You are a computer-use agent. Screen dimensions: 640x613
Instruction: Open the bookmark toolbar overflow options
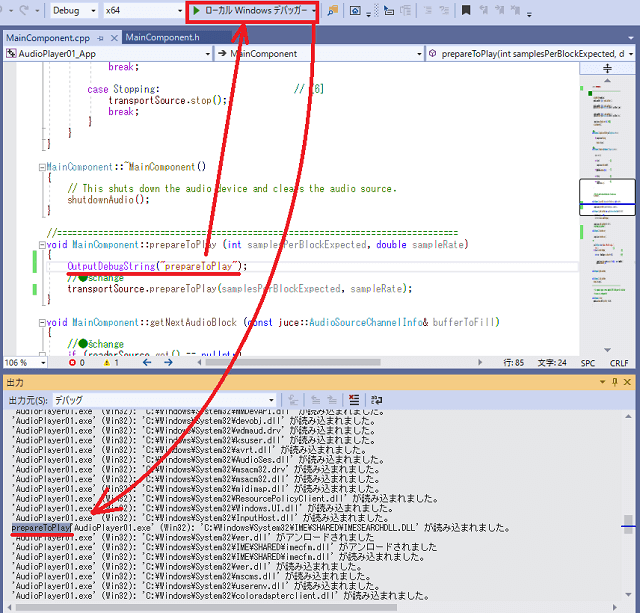click(529, 14)
